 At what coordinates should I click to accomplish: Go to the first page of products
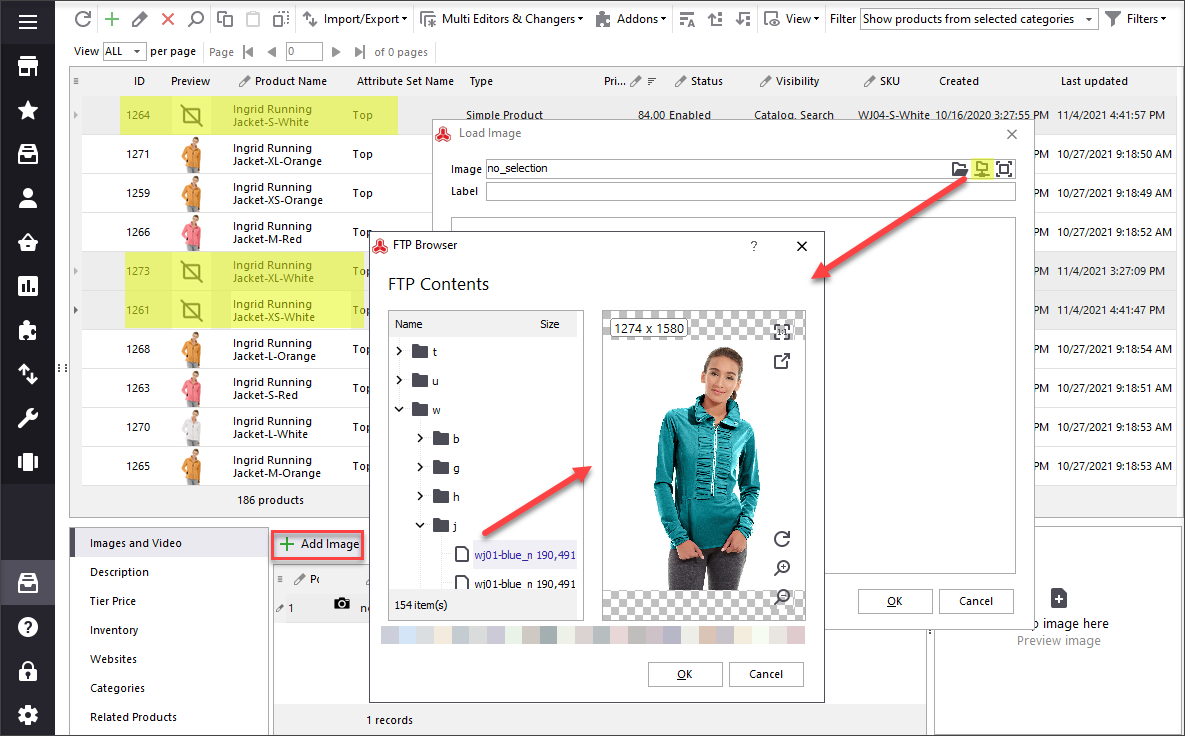[x=249, y=52]
